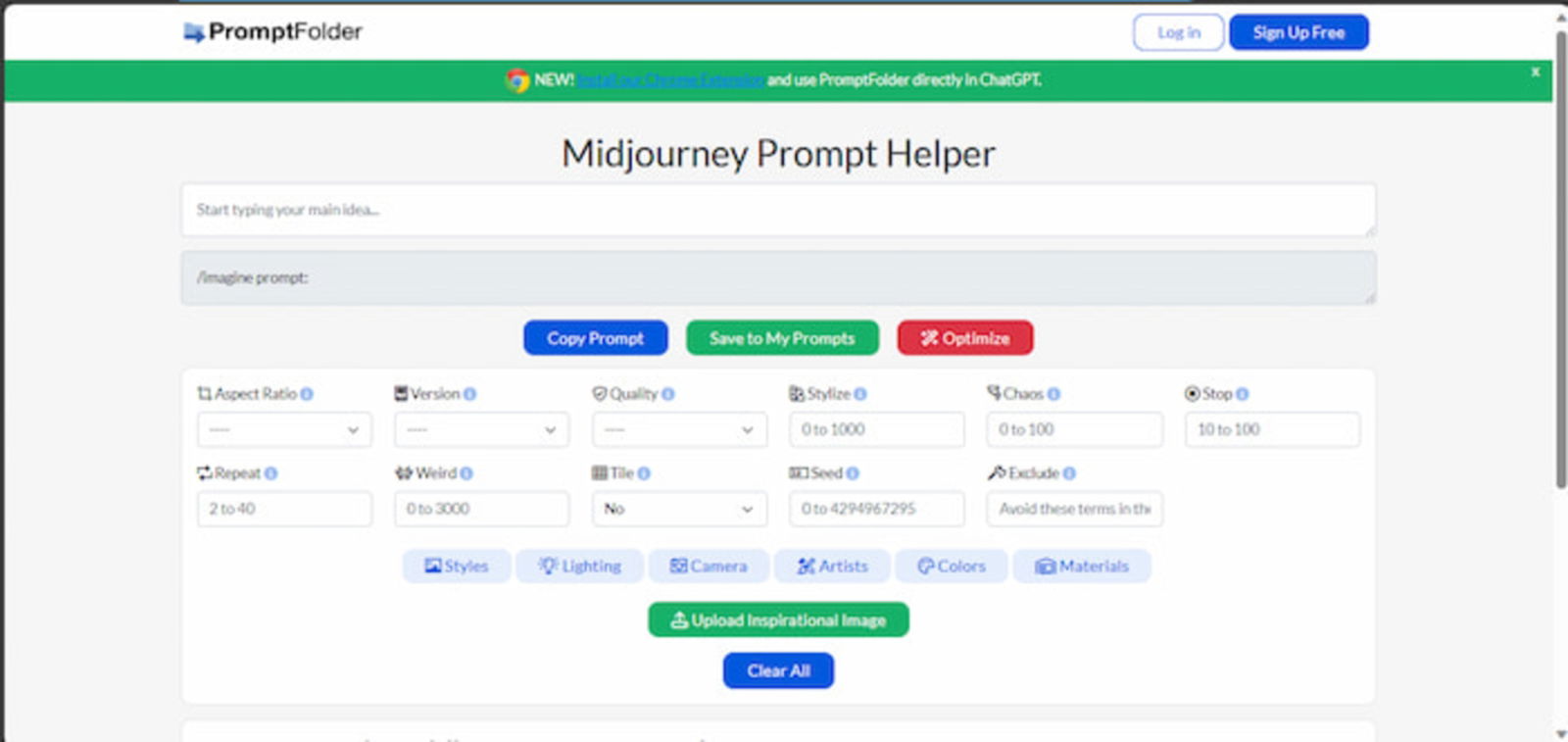Screen dimensions: 1568x742
Task: Click the Stylize 0 to 1000 field
Action: [876, 429]
